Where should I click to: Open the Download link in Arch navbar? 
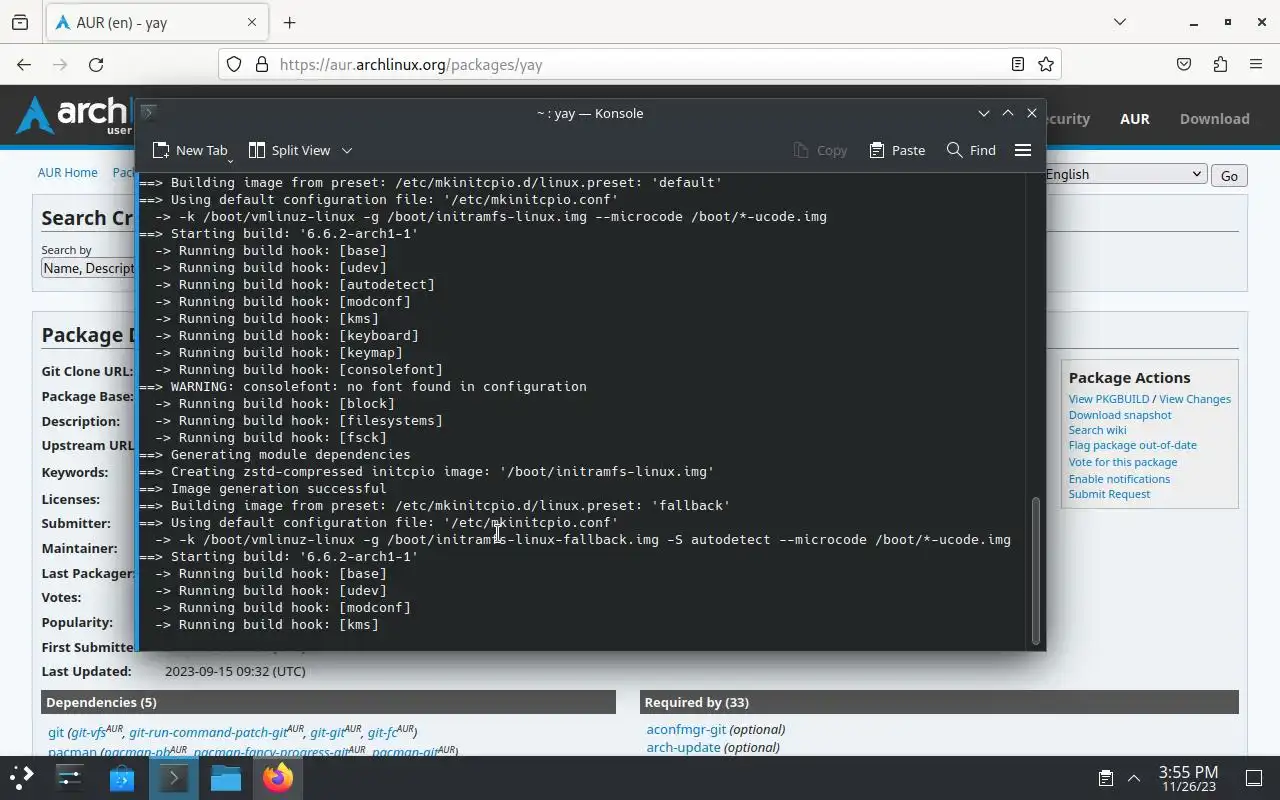(x=1214, y=118)
